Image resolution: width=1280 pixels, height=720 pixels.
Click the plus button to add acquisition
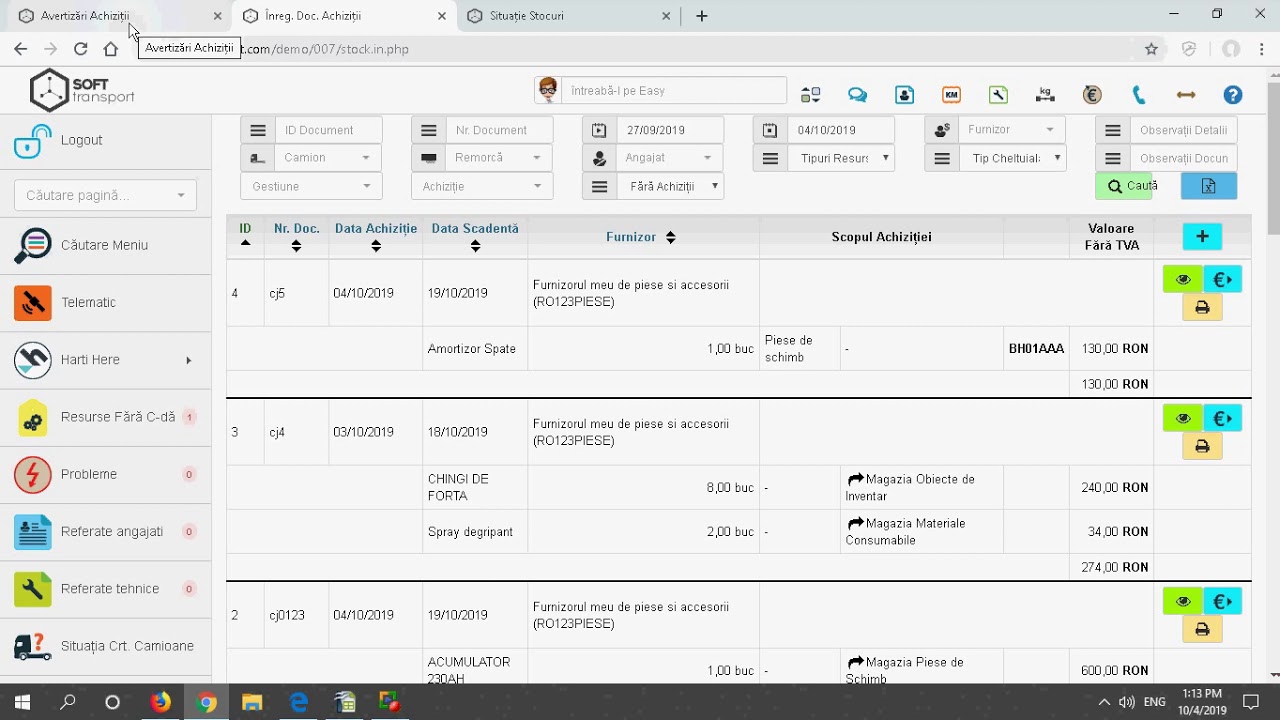click(x=1202, y=237)
